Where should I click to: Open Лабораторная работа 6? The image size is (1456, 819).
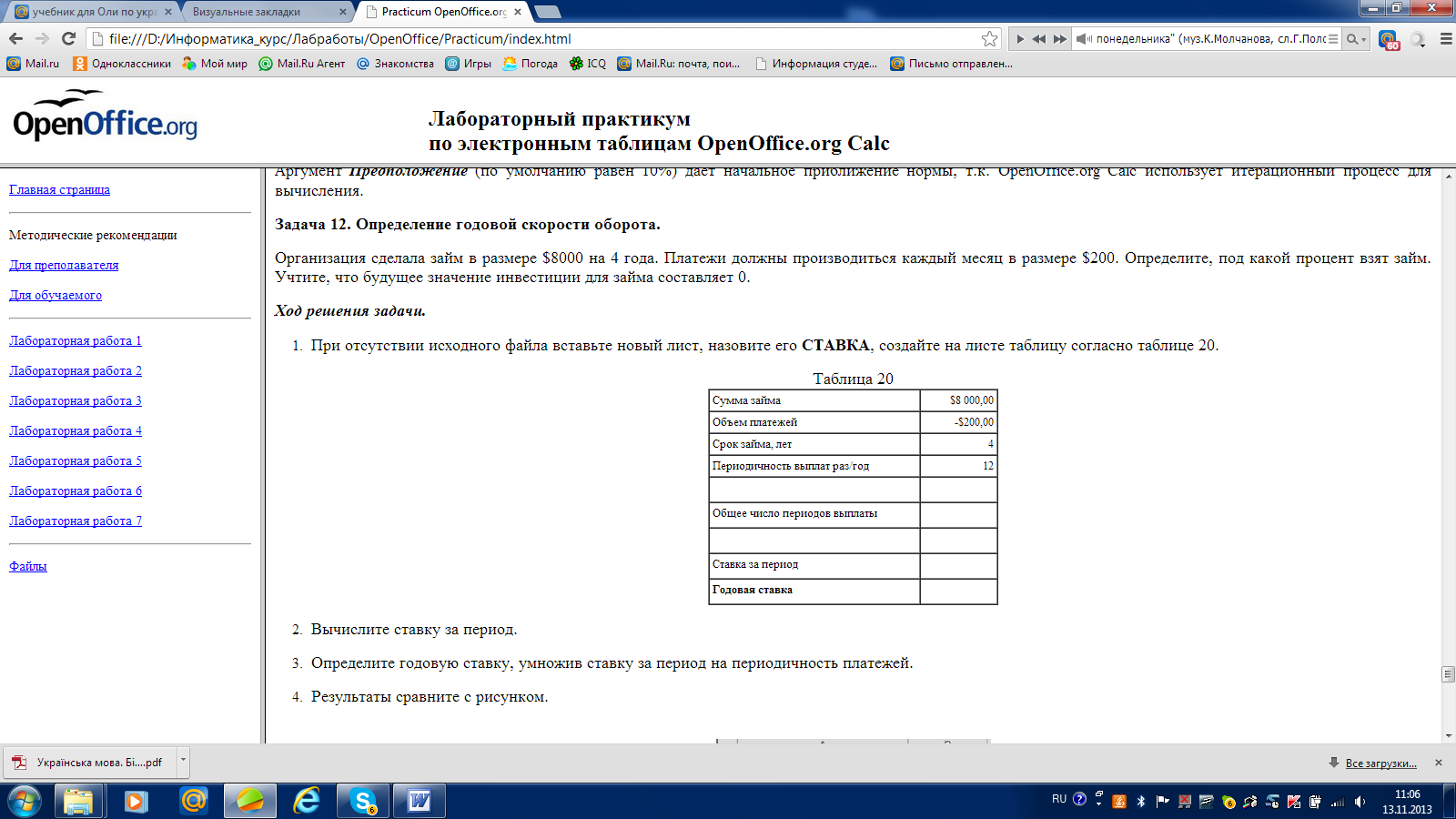76,490
